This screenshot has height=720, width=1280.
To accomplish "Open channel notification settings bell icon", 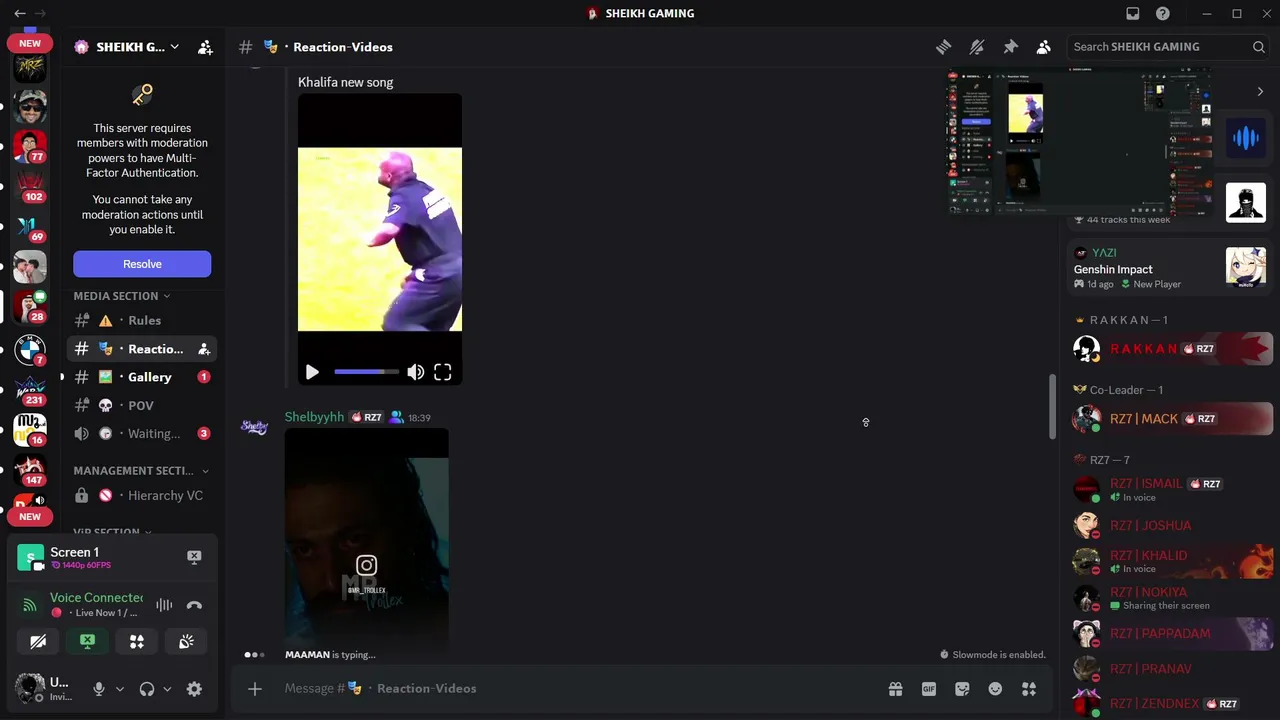I will [x=977, y=47].
